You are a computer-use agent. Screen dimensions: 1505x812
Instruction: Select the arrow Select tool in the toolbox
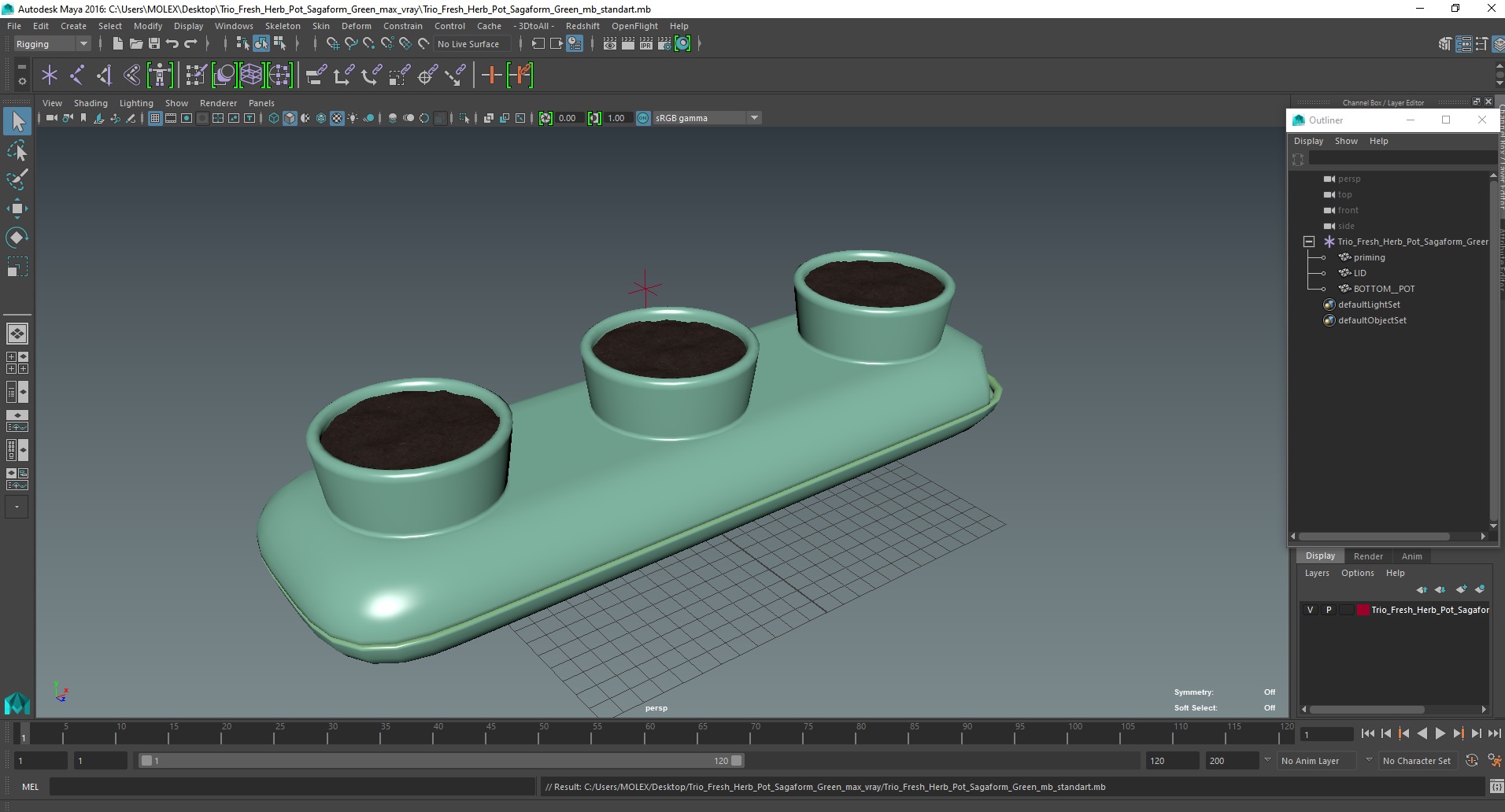17,121
